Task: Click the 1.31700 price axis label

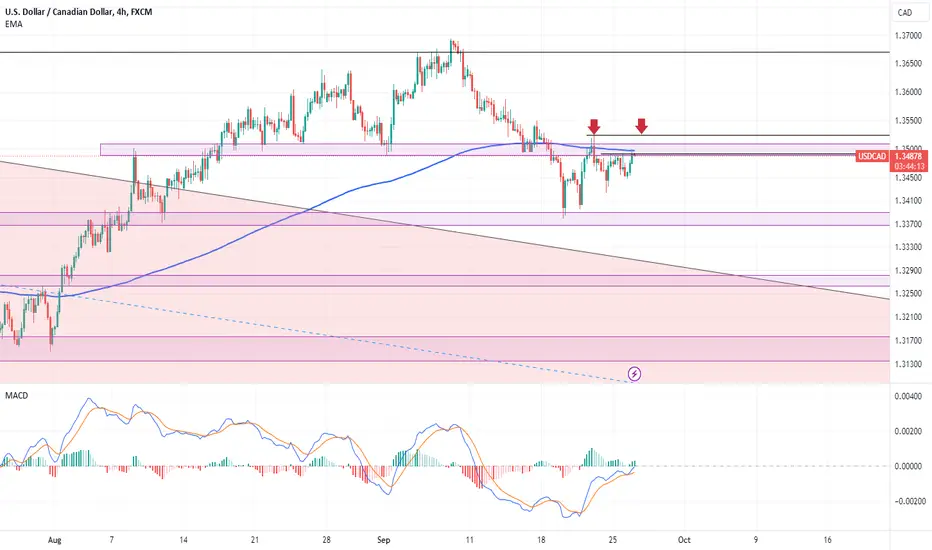Action: 908,341
